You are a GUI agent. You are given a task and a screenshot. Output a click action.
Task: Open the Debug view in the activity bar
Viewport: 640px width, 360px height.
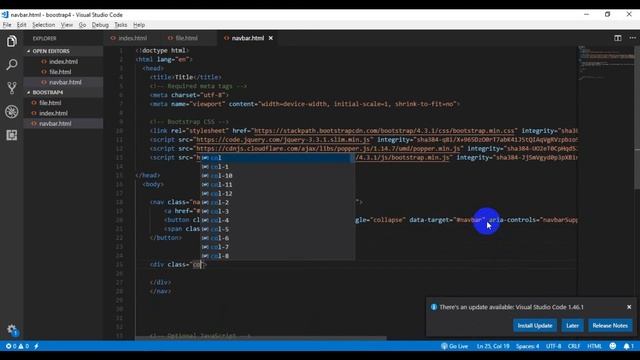11,111
